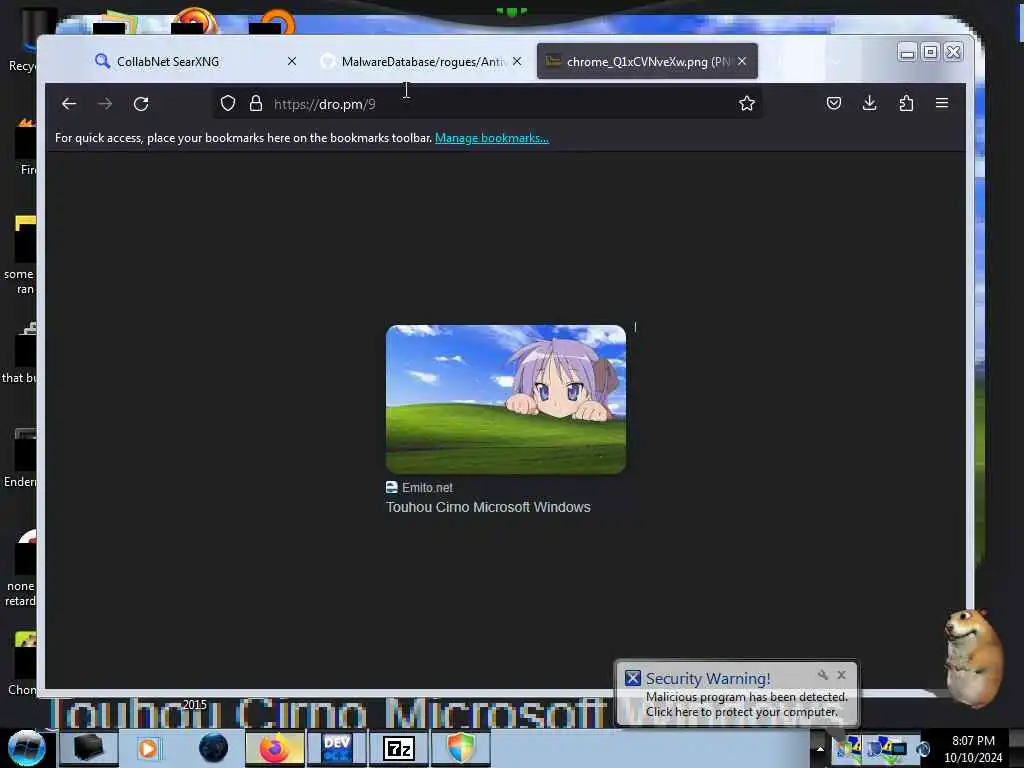Maximize the Firefox window
Screen dimensions: 1024x768
click(x=930, y=52)
